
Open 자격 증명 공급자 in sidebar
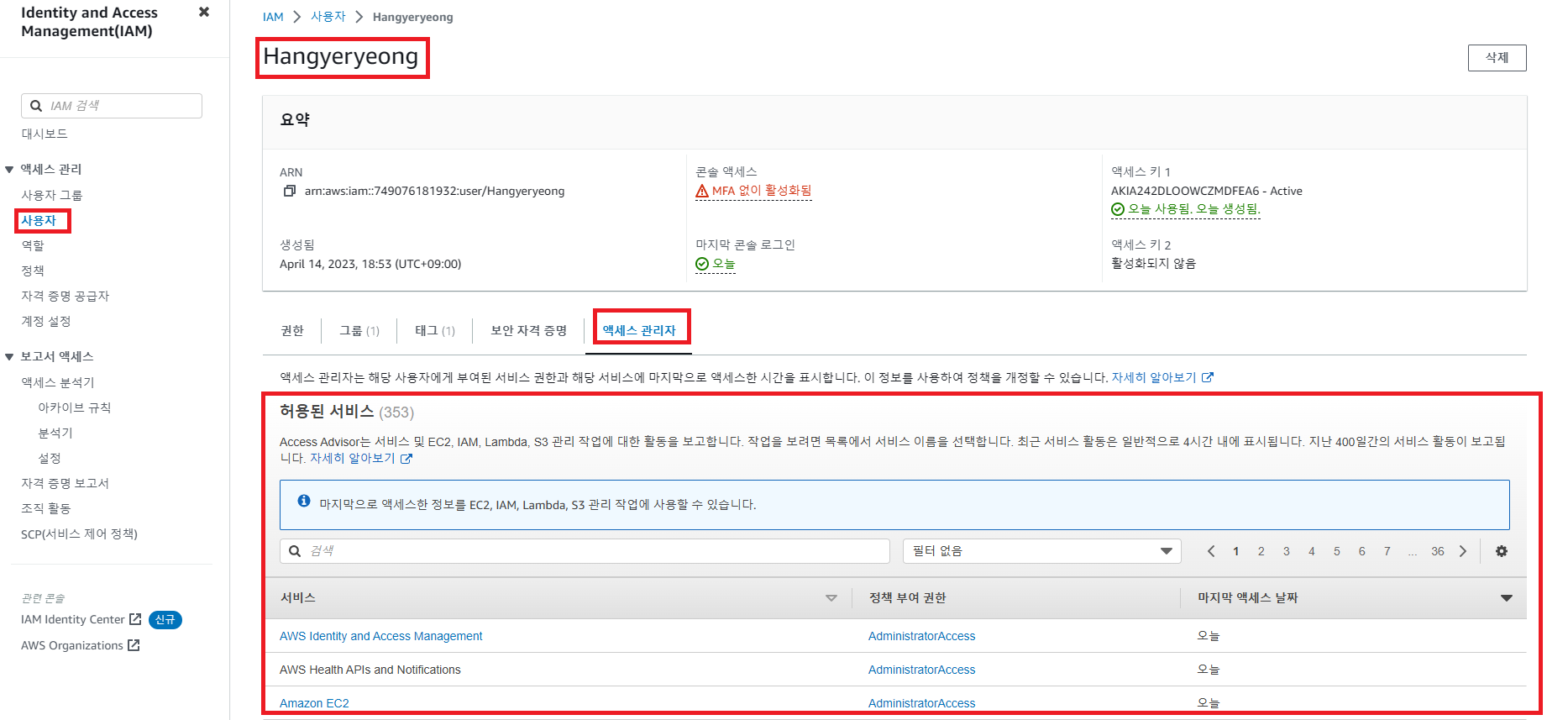pyautogui.click(x=66, y=296)
